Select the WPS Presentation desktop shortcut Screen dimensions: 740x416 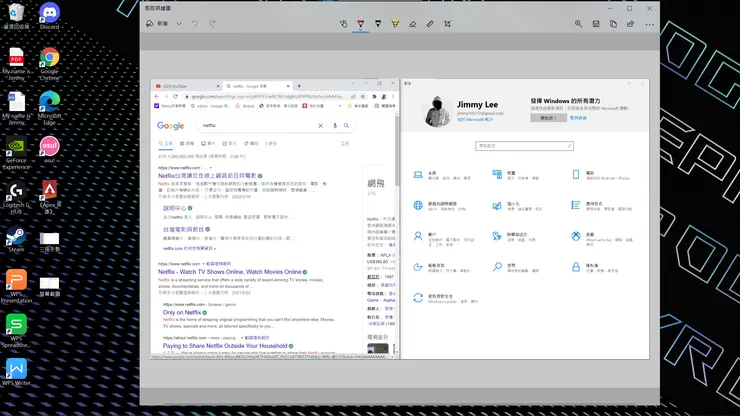pos(16,286)
